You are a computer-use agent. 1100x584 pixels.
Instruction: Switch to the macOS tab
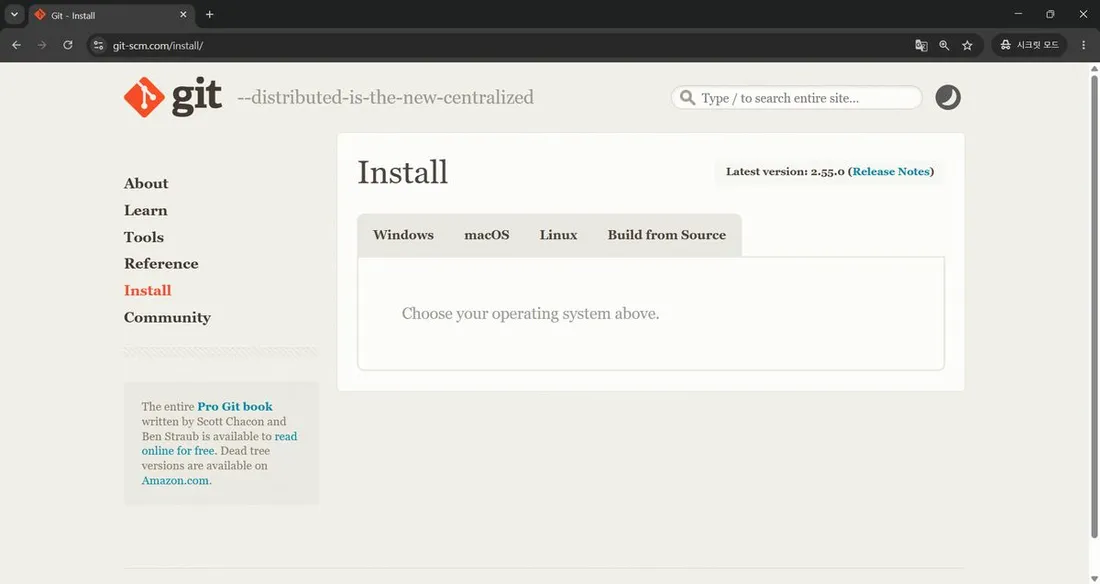coord(487,235)
